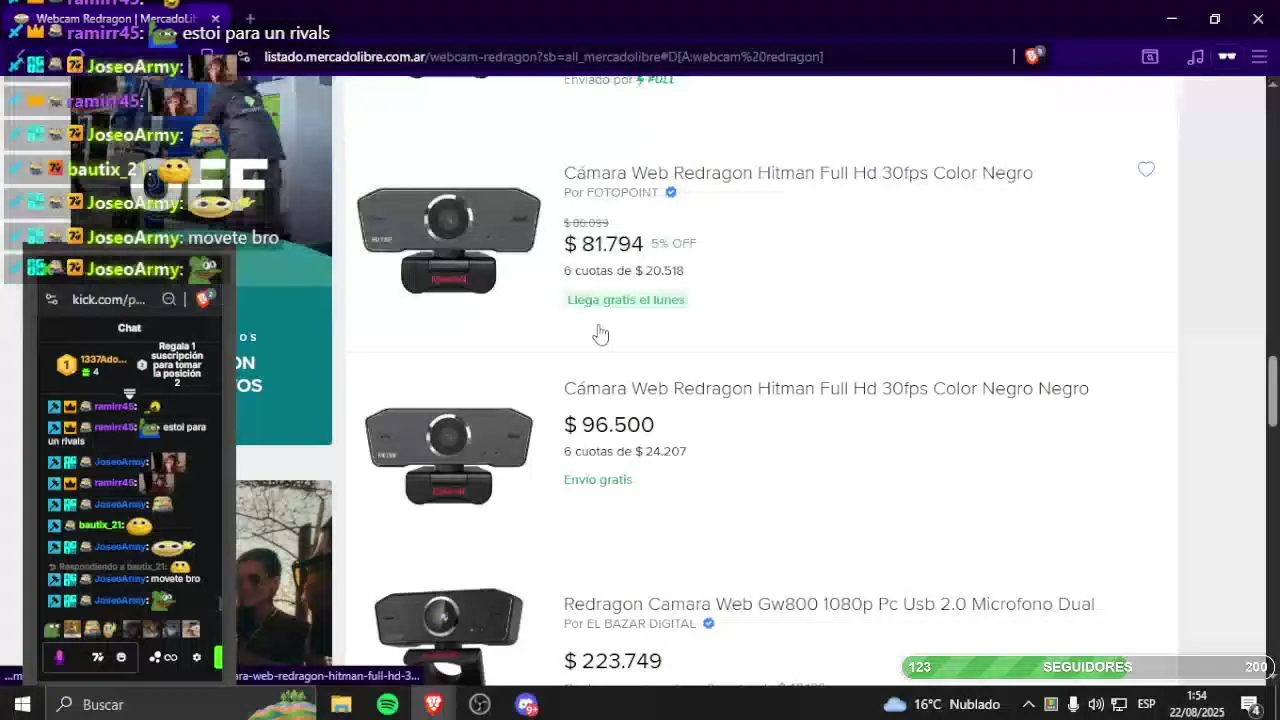Screen dimensions: 1280x720
Task: Click the volume speaker tray icon
Action: (1096, 704)
